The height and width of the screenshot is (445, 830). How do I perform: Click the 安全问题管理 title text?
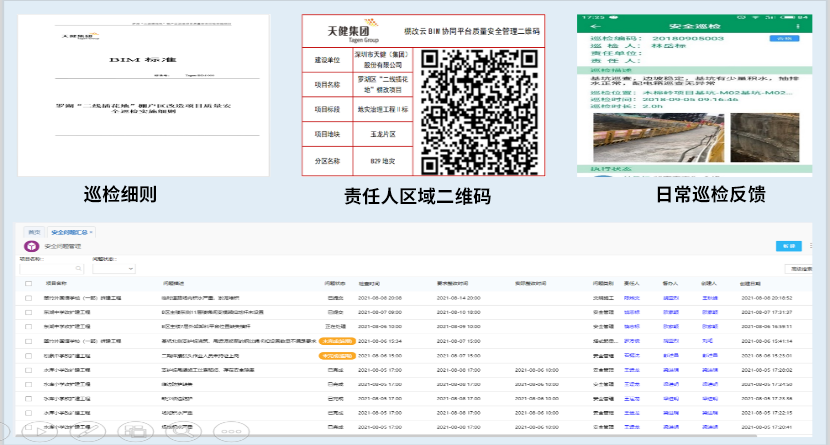[x=62, y=247]
